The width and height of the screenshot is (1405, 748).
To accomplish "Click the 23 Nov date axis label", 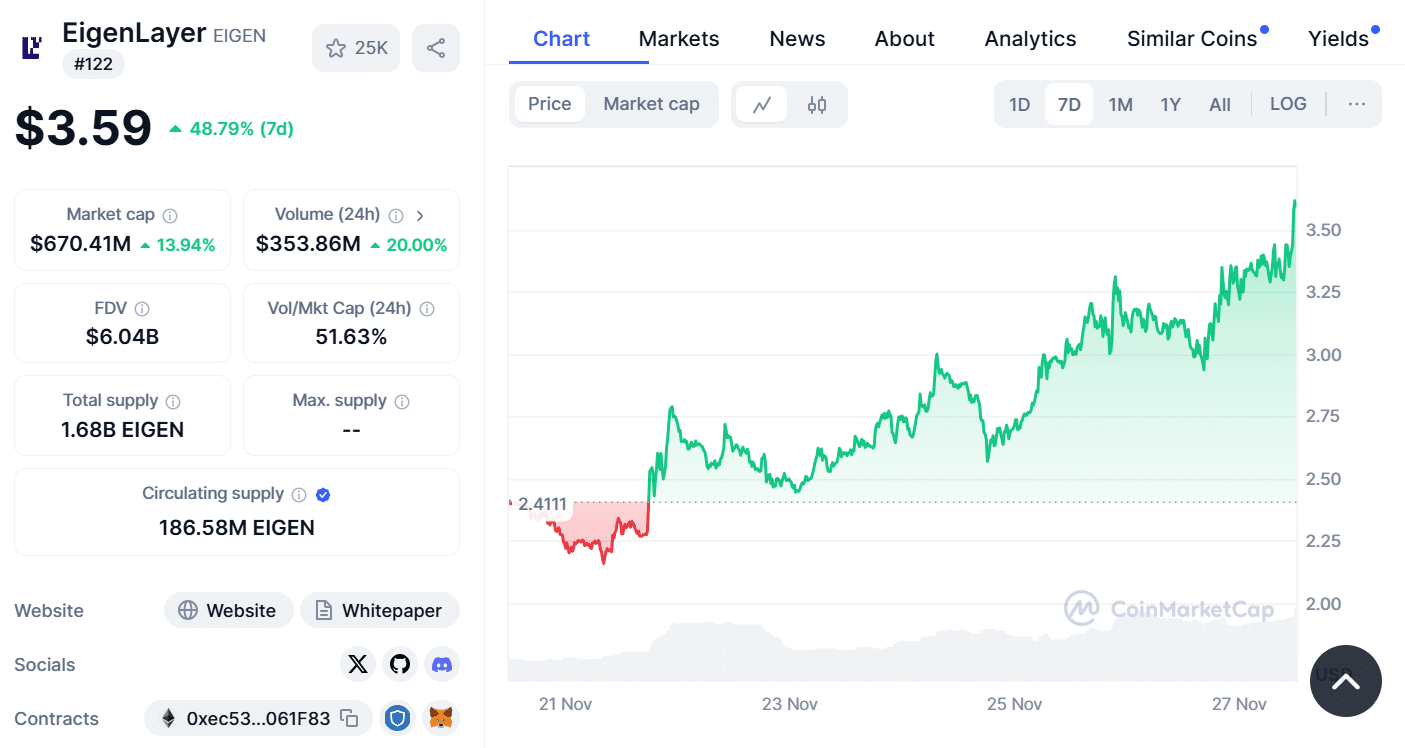I will click(x=789, y=704).
